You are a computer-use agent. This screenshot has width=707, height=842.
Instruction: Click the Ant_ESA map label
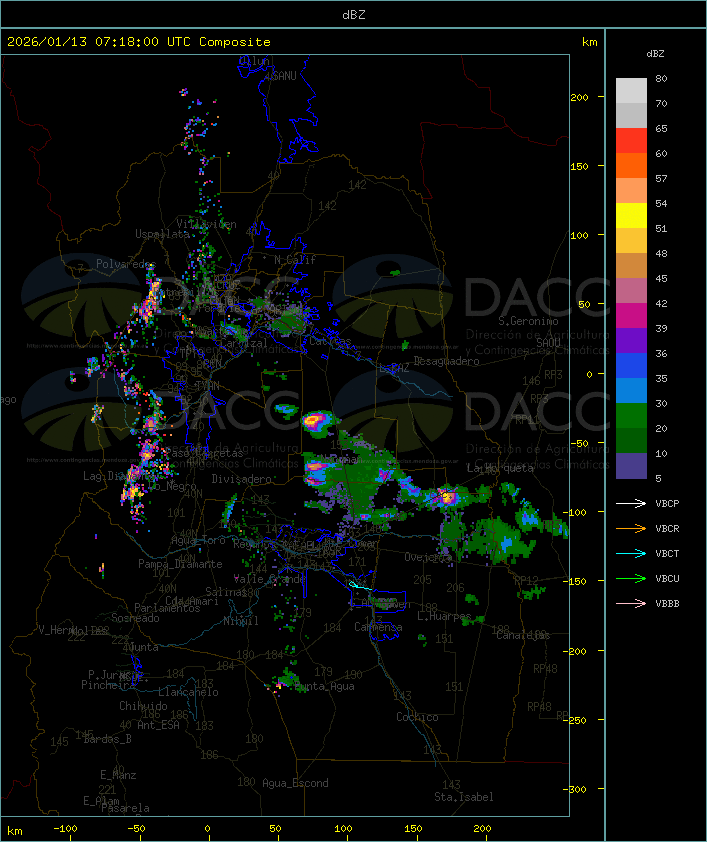point(158,725)
